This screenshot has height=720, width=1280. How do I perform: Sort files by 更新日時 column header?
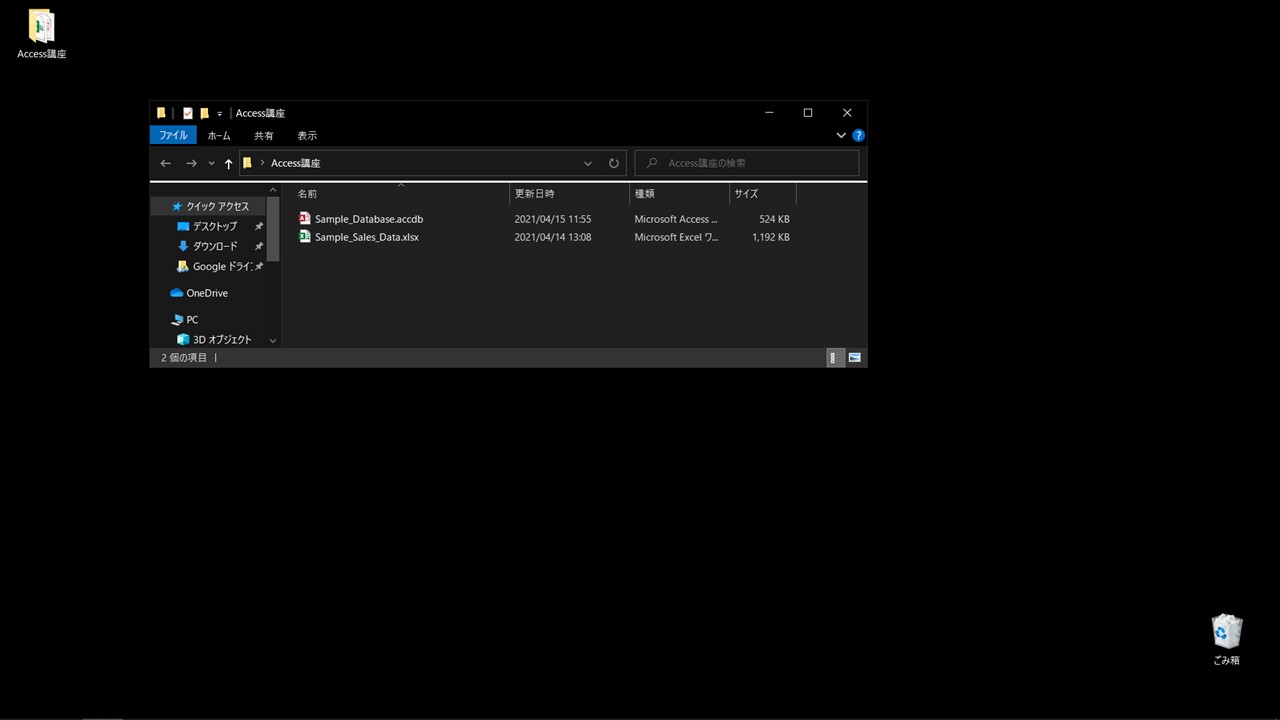[534, 194]
